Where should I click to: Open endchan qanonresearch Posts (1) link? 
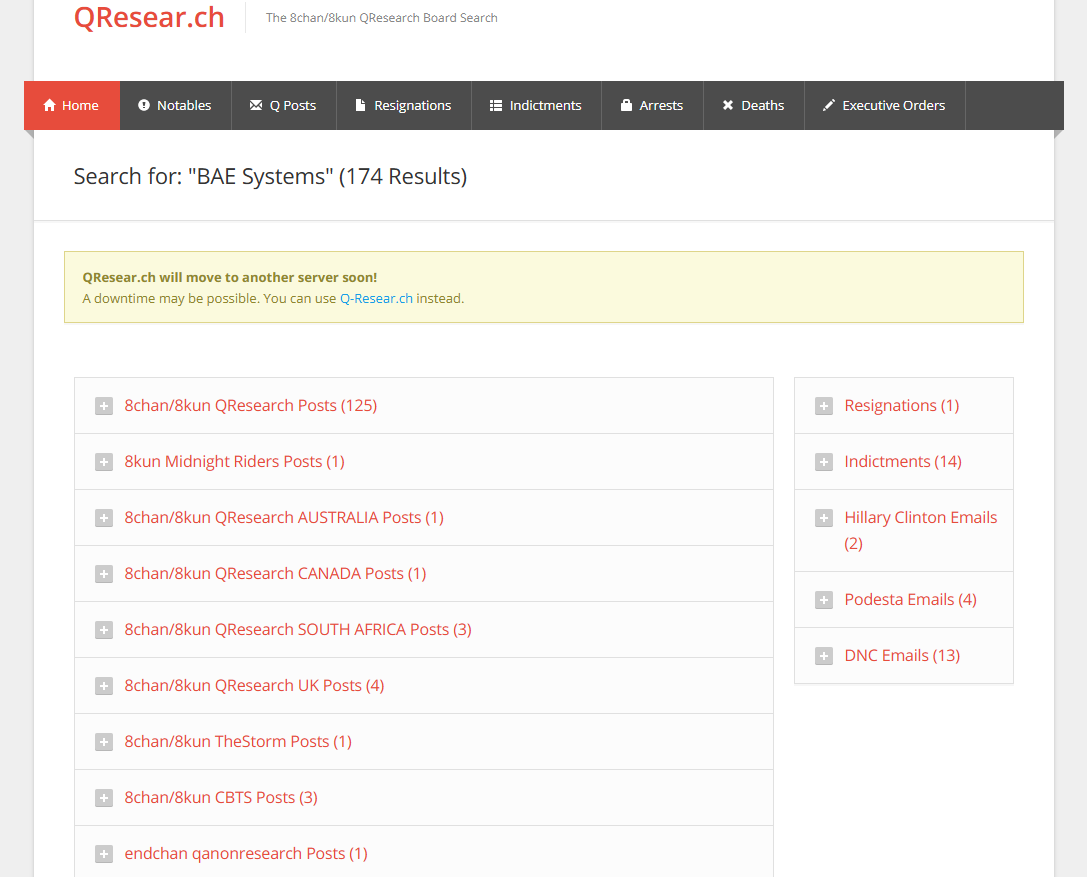246,853
